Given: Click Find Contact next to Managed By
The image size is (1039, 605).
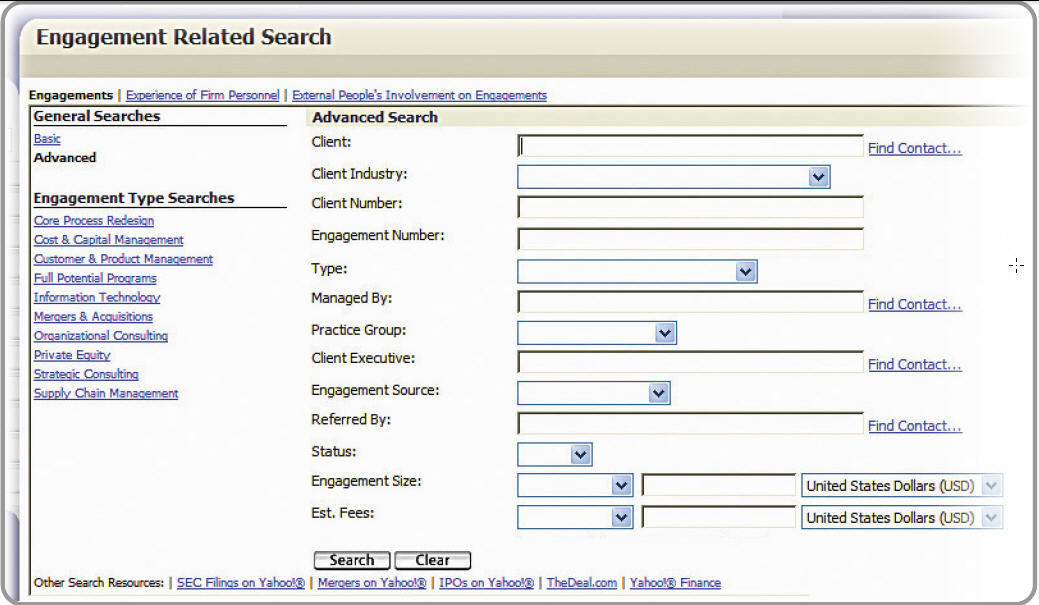Looking at the screenshot, I should coord(914,305).
